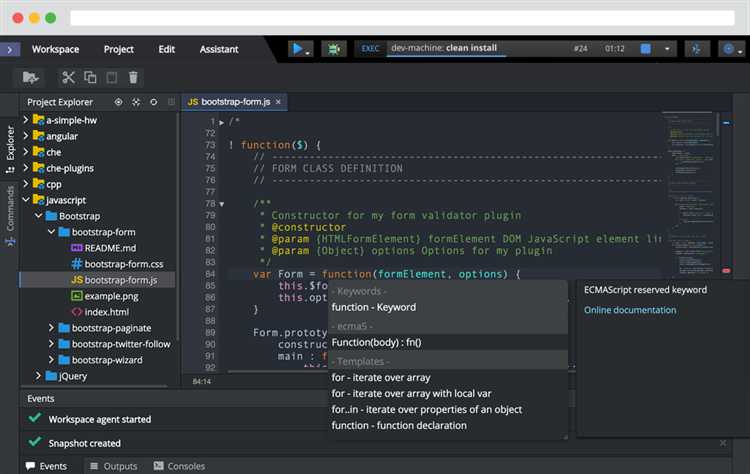
Task: Collapse the javascript project
Action: point(26,199)
